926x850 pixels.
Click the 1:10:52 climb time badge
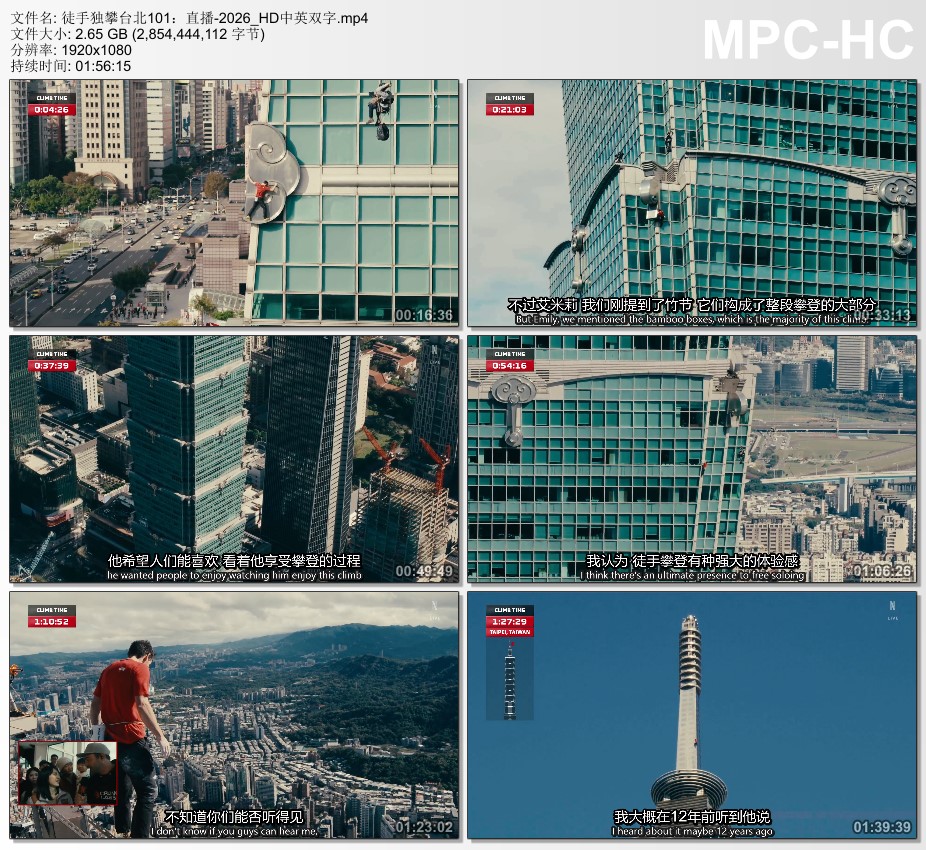[x=51, y=616]
